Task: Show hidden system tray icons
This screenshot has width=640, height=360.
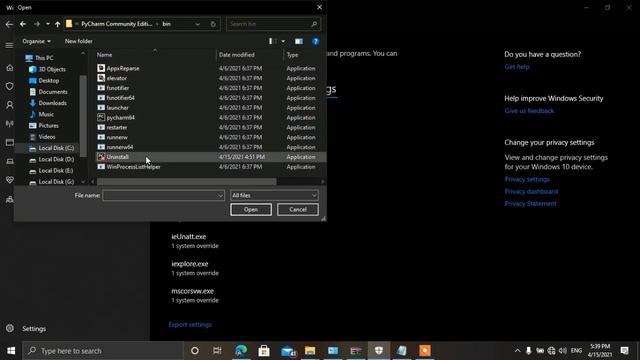Action: pos(517,351)
